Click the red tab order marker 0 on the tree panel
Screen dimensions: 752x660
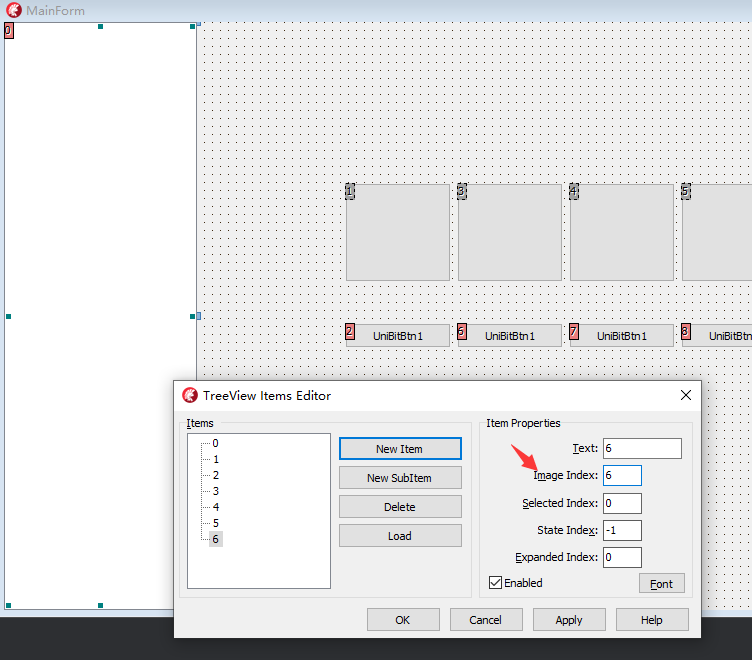pos(9,31)
